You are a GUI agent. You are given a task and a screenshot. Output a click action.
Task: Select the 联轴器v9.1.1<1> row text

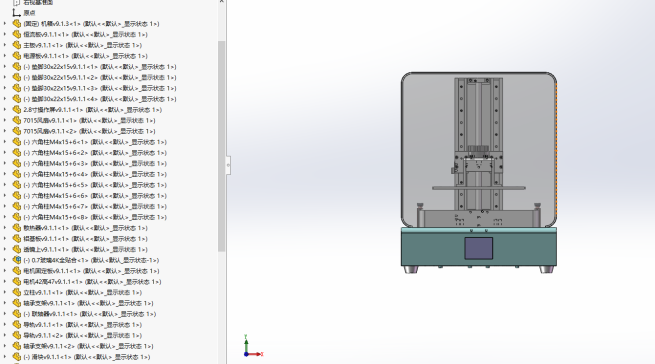click(x=89, y=314)
